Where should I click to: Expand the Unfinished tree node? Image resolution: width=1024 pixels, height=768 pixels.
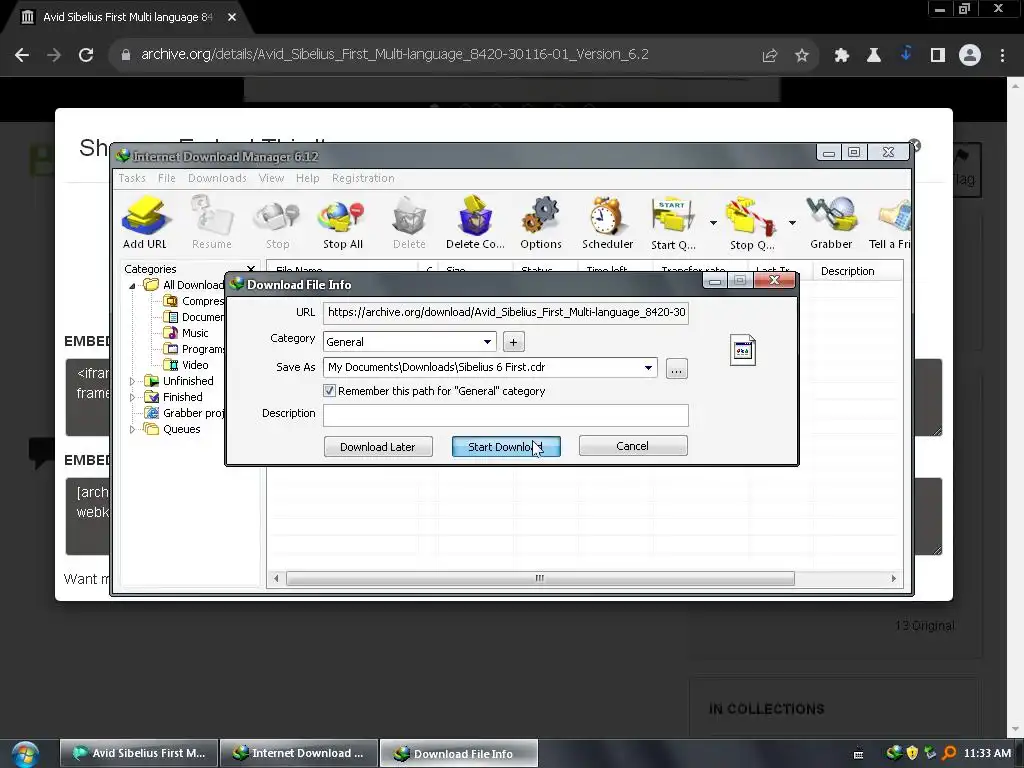pos(132,381)
